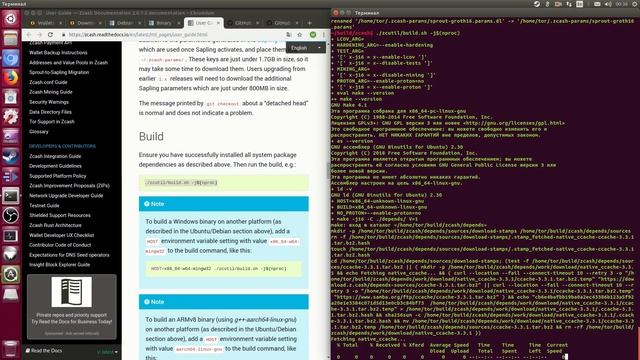The image size is (640, 360).
Task: Open the Files manager in the dock
Action: coord(11,38)
